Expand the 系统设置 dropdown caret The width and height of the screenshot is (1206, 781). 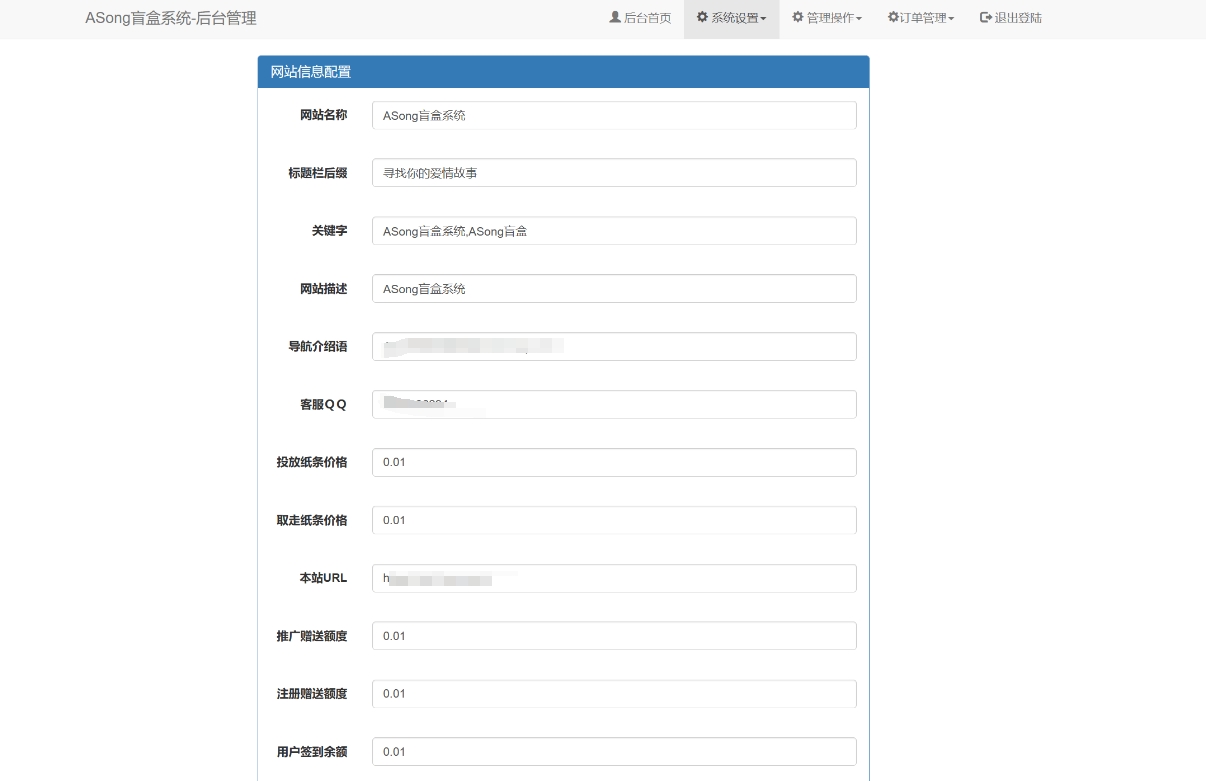pos(764,19)
